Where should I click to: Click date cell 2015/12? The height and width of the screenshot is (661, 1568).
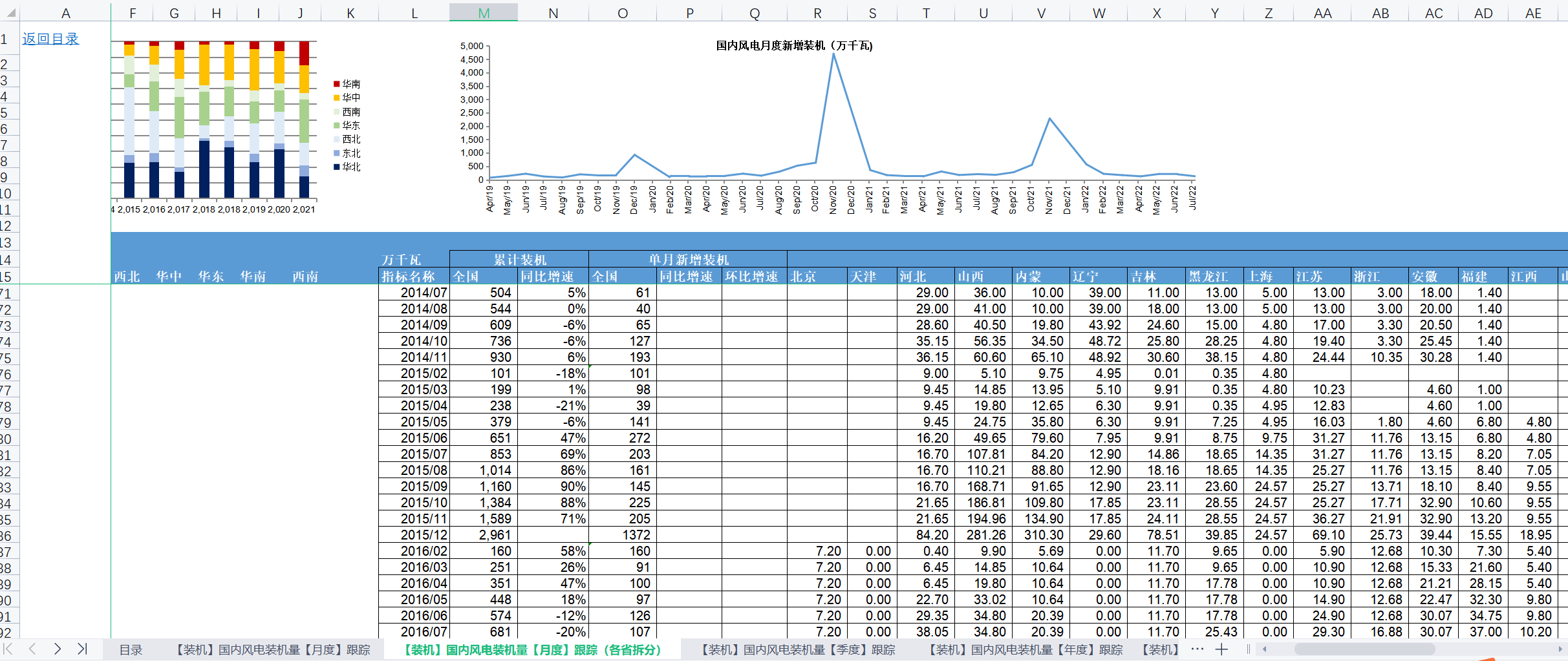414,534
